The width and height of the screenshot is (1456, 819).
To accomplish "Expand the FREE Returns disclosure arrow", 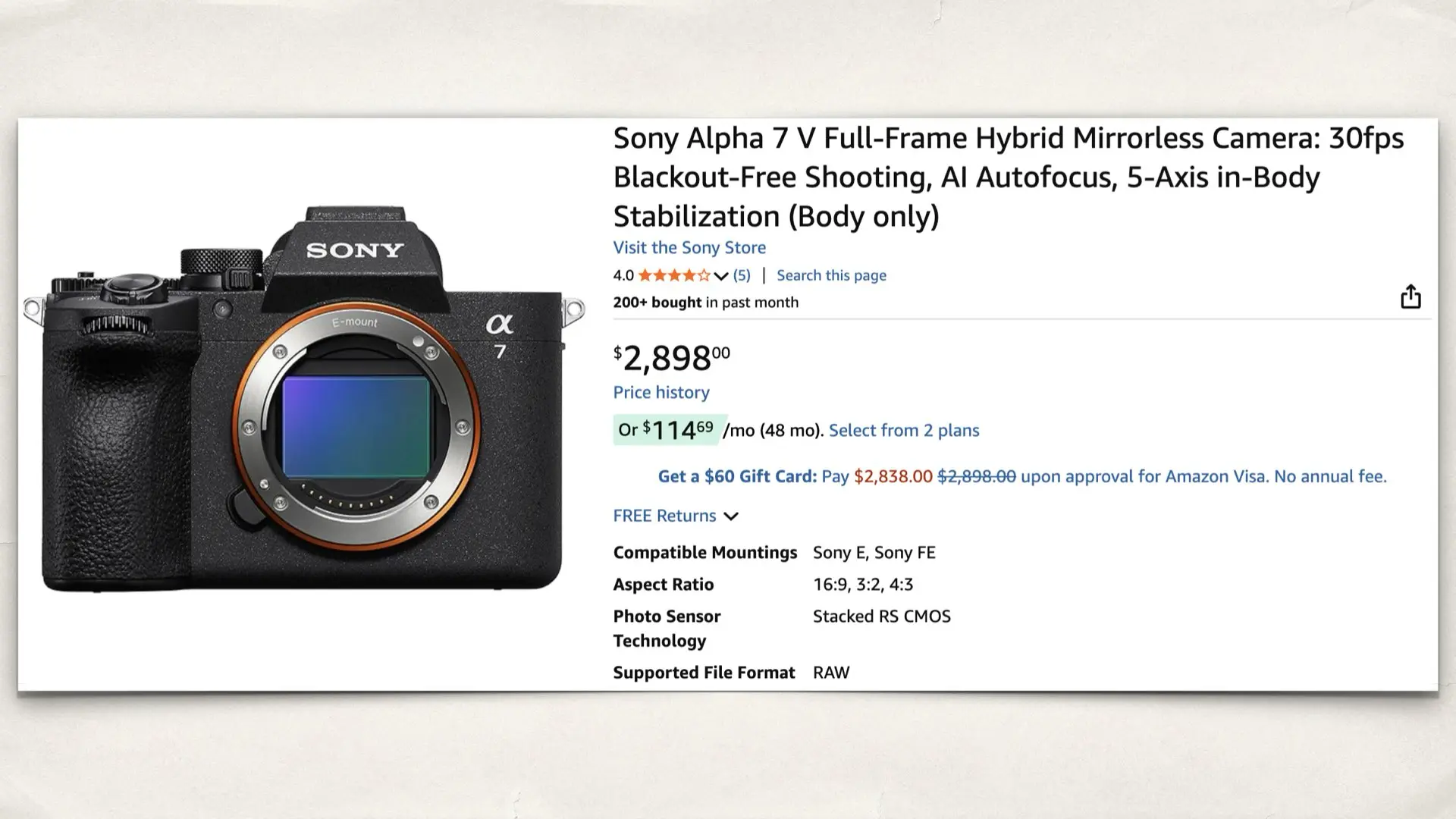I will click(x=731, y=516).
